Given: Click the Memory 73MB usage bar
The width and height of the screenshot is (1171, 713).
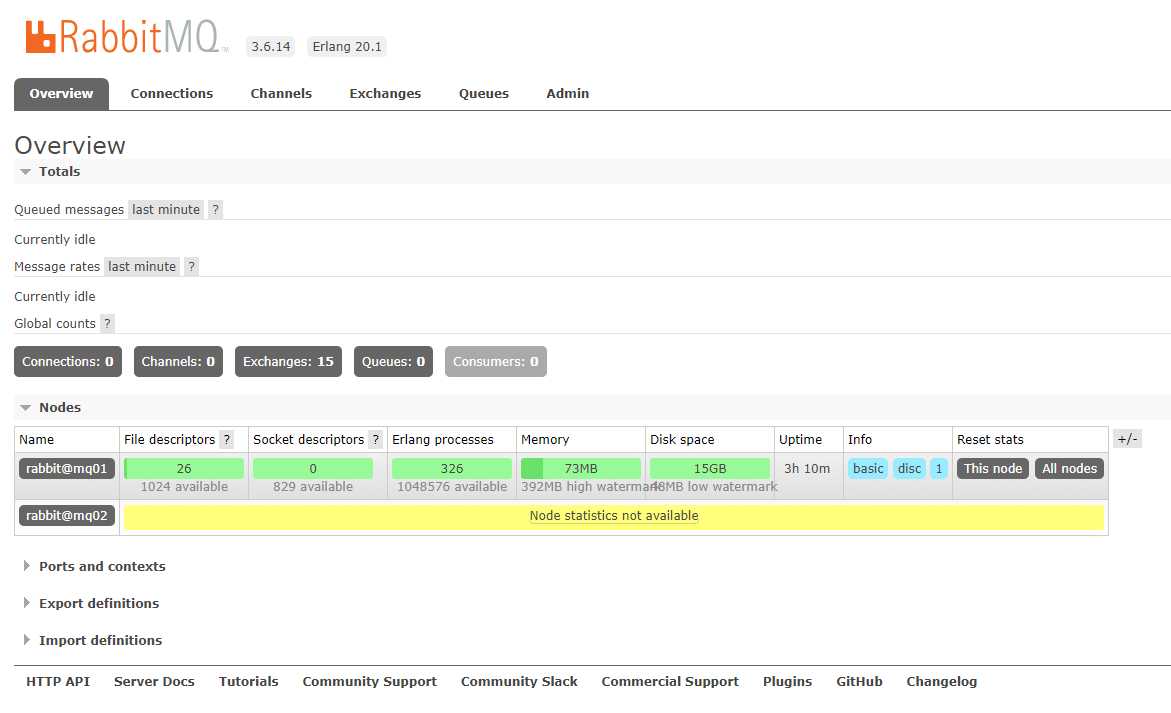Looking at the screenshot, I should click(x=580, y=469).
